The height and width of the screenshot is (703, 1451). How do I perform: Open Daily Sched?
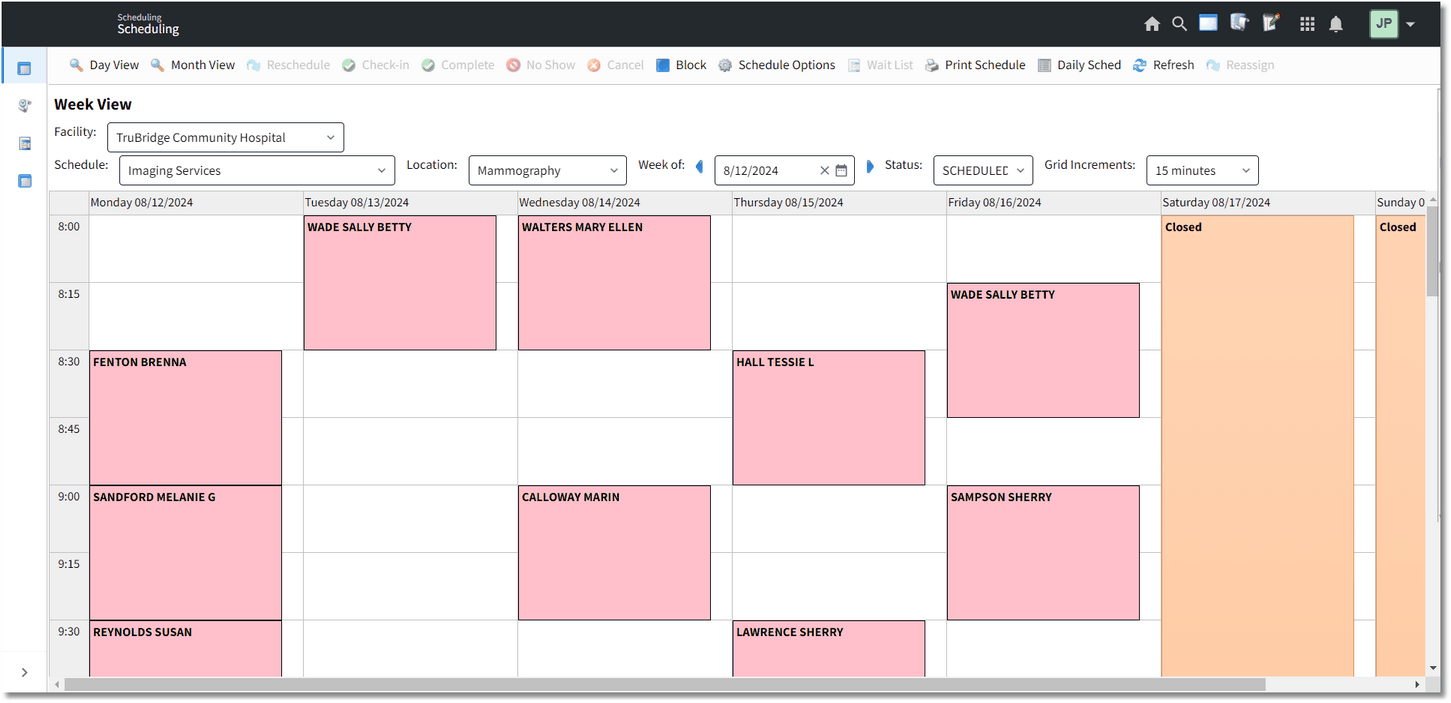coord(1079,65)
